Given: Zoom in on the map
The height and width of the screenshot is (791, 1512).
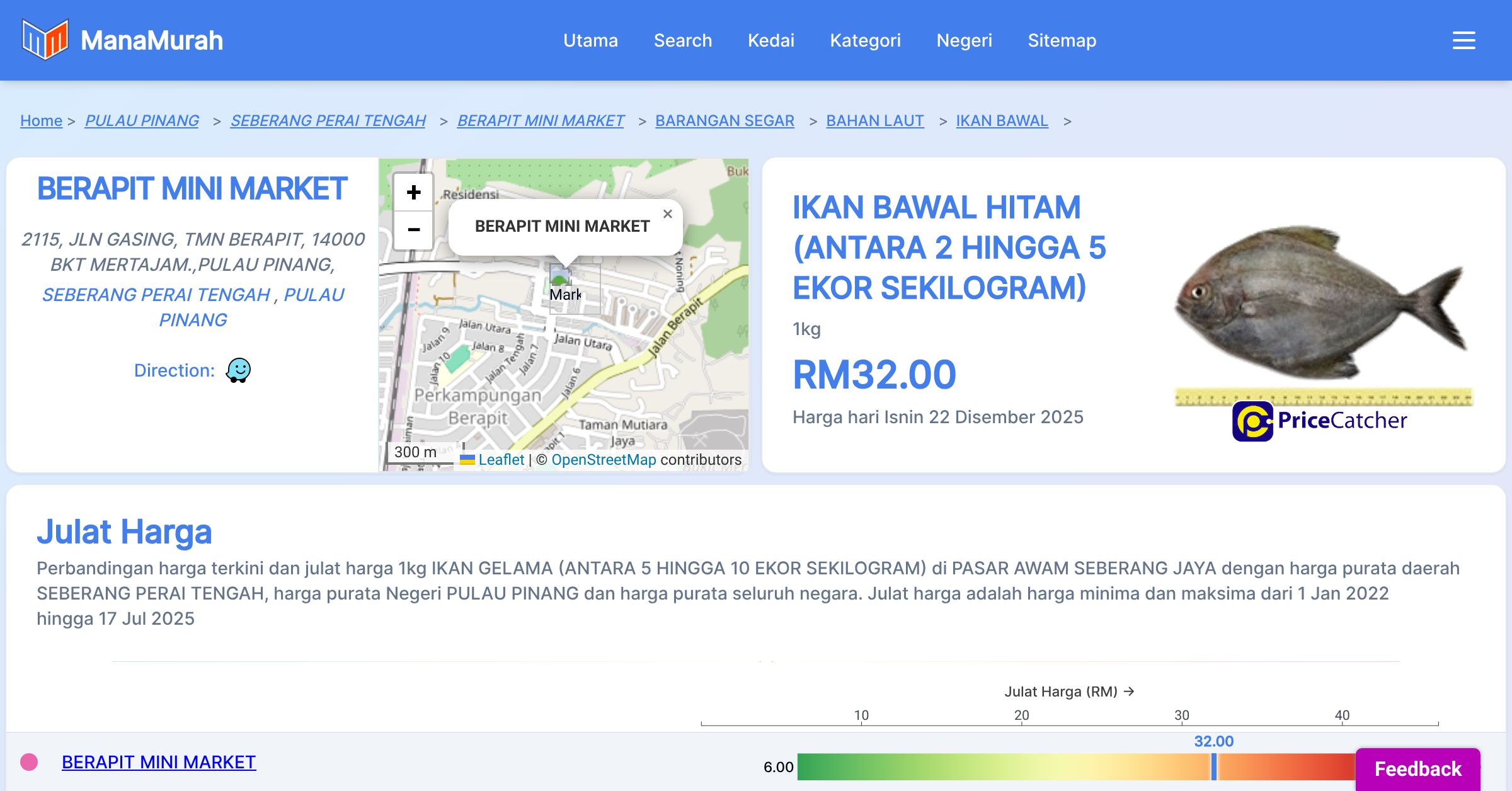Looking at the screenshot, I should pyautogui.click(x=413, y=192).
